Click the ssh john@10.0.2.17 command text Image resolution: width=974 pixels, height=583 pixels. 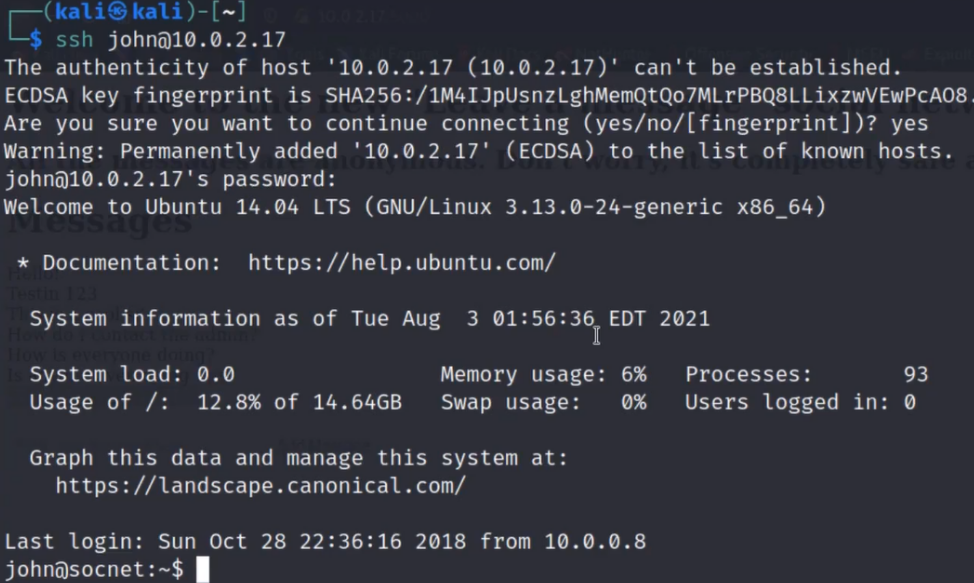click(171, 40)
